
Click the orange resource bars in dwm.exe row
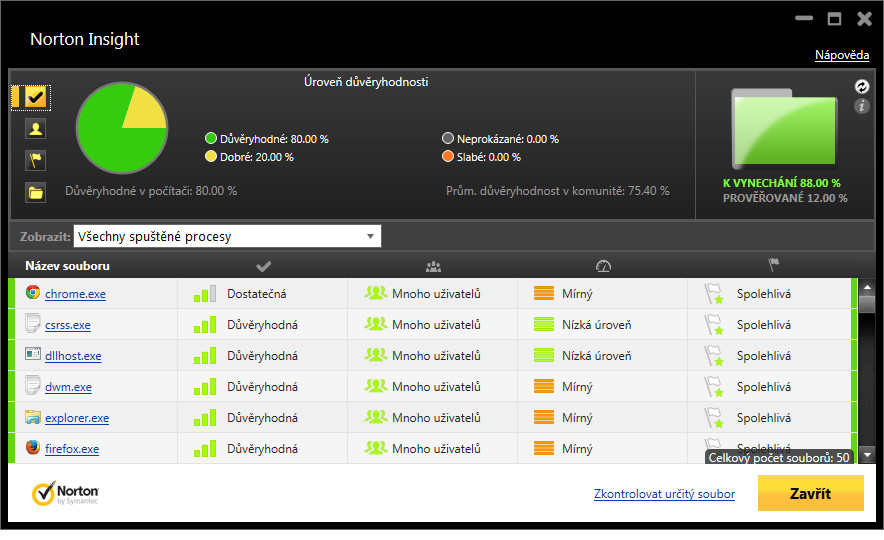tap(544, 386)
